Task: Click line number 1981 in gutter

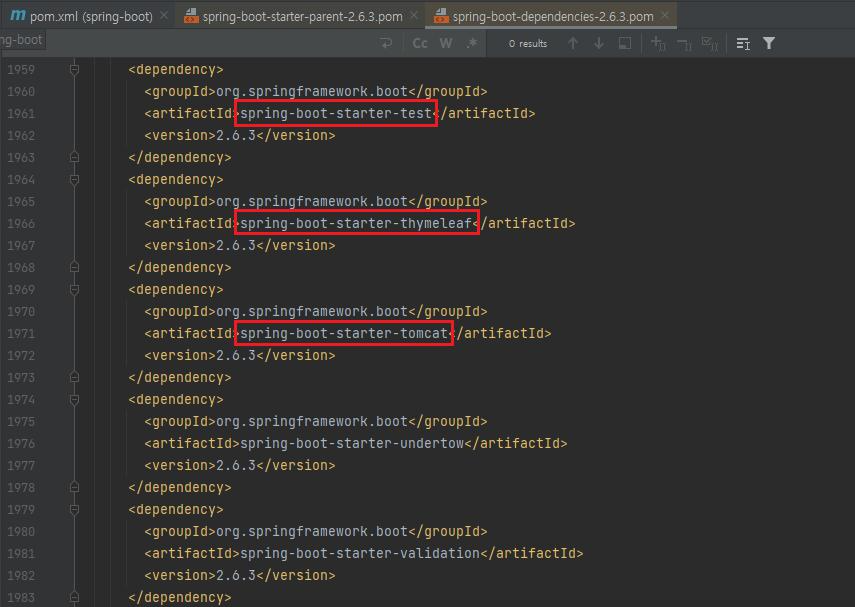Action: coord(21,554)
